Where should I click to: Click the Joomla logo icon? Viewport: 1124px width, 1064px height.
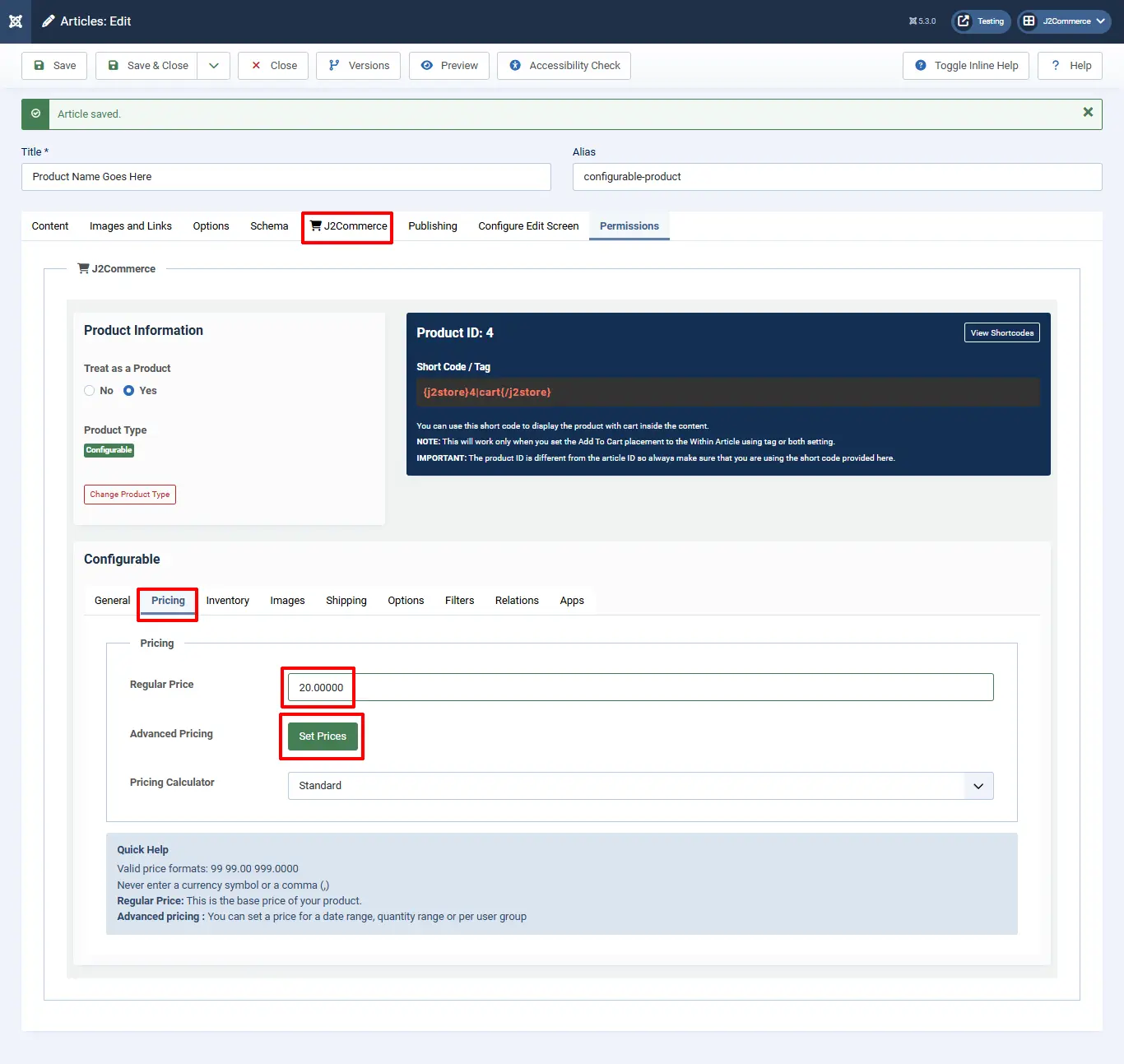16,21
